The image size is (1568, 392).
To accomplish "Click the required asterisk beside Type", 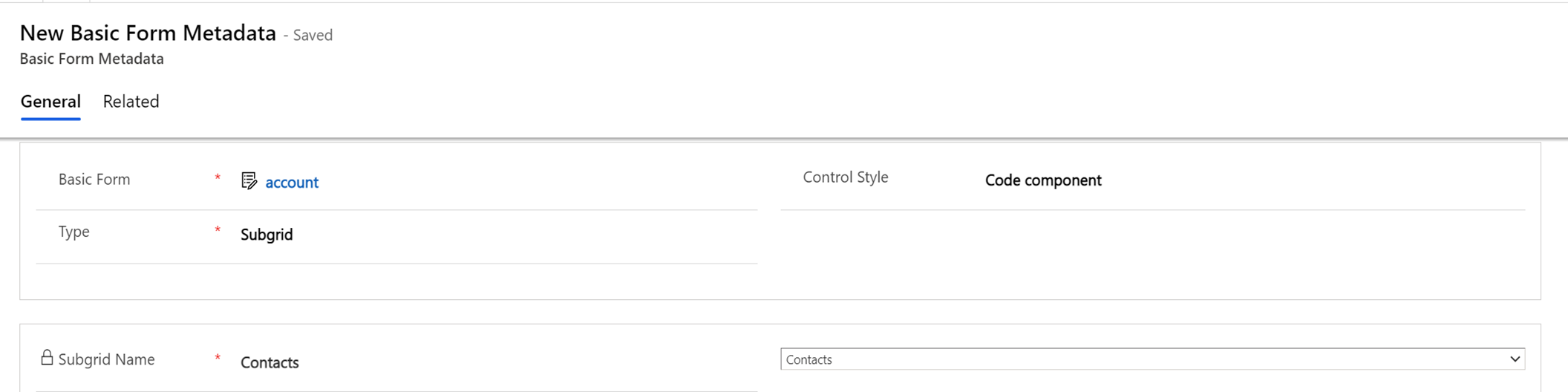I will click(x=218, y=230).
